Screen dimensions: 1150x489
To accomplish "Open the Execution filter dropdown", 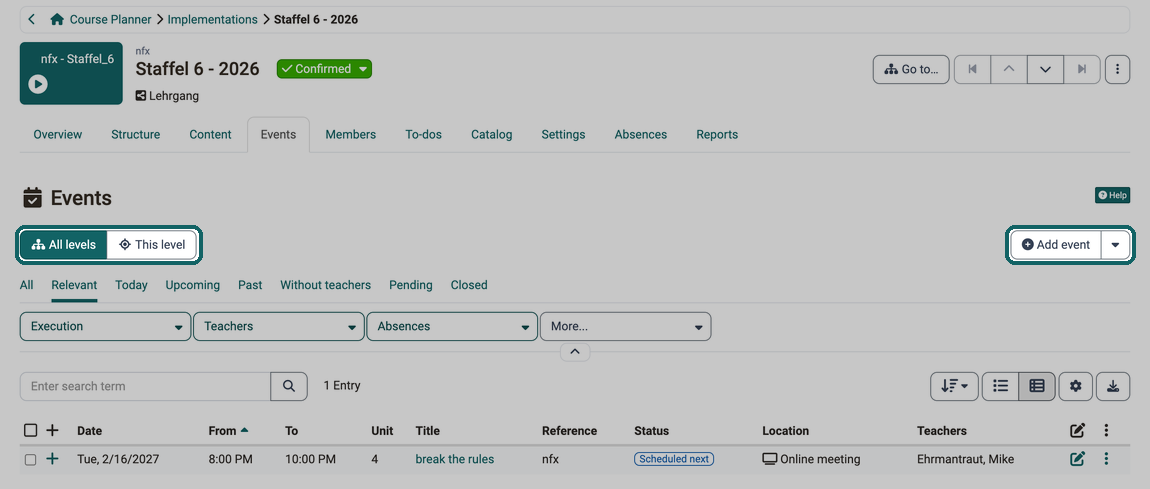I will pos(106,326).
